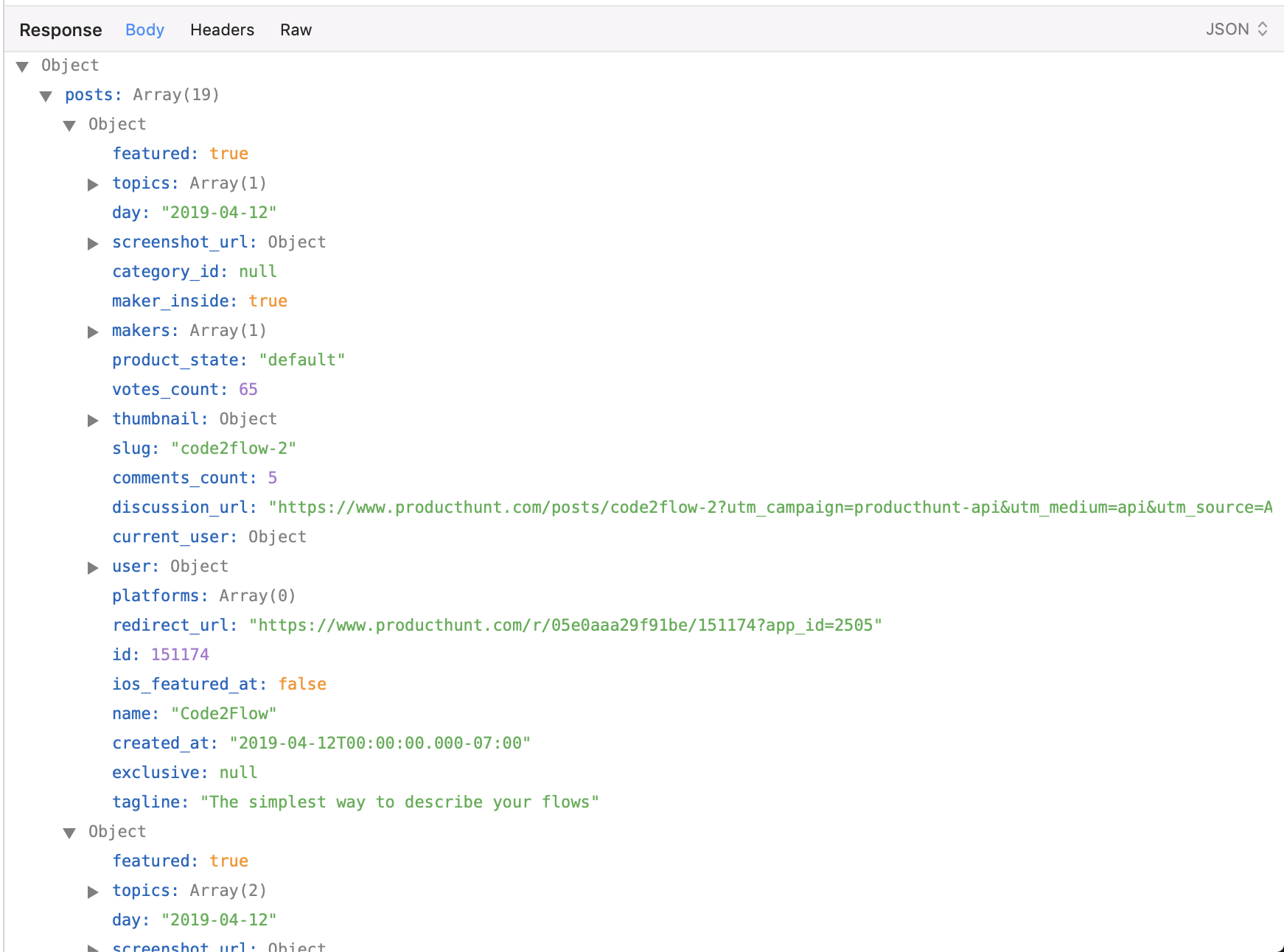Viewport: 1284px width, 952px height.
Task: Select the created_at timestamp value
Action: (x=380, y=743)
